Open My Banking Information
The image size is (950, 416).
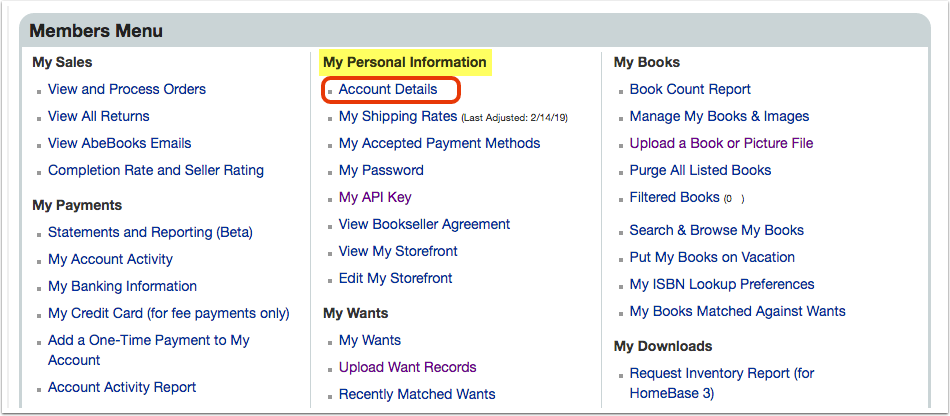pos(122,286)
